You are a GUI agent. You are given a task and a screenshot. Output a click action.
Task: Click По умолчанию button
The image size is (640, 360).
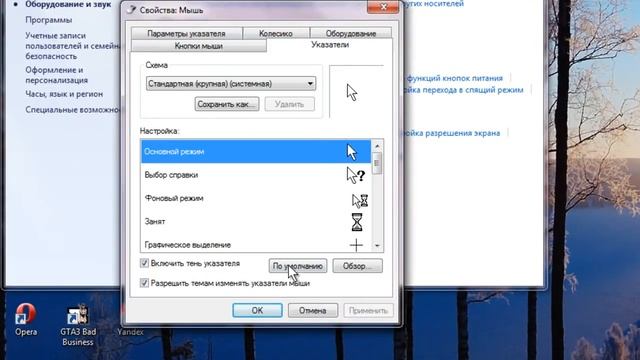click(x=298, y=266)
